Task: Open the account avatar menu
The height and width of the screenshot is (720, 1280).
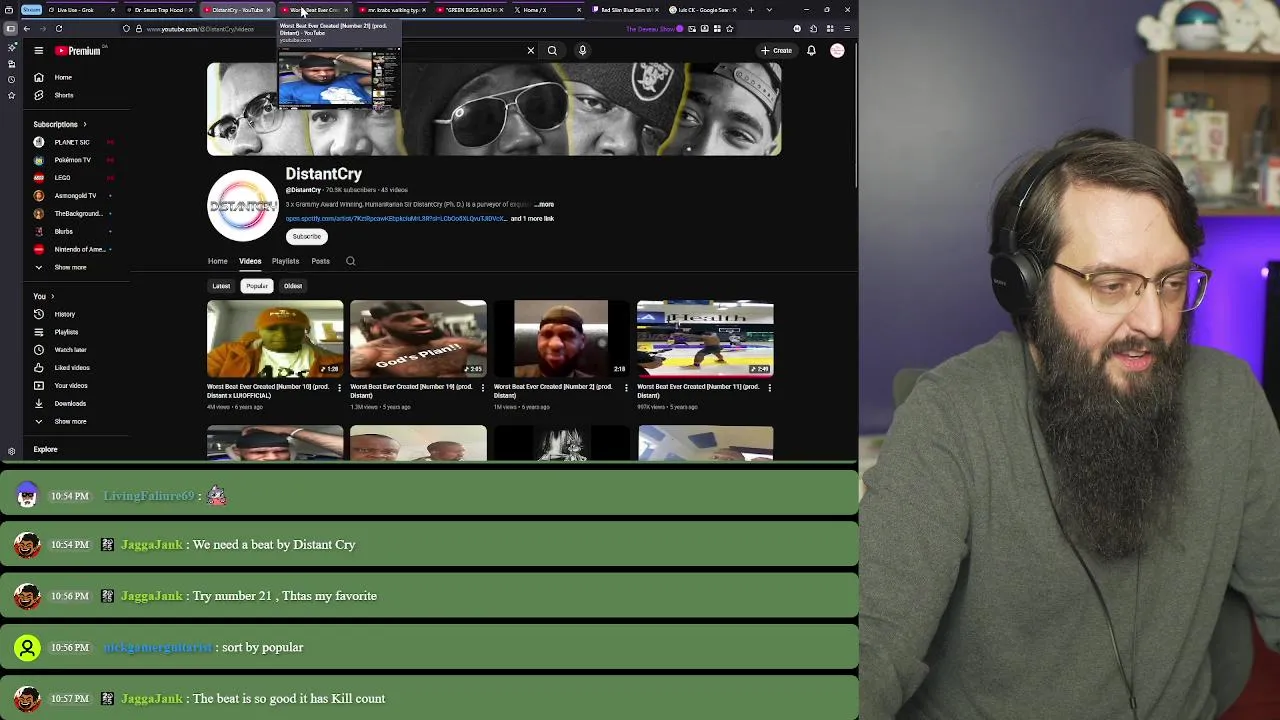Action: pyautogui.click(x=837, y=50)
